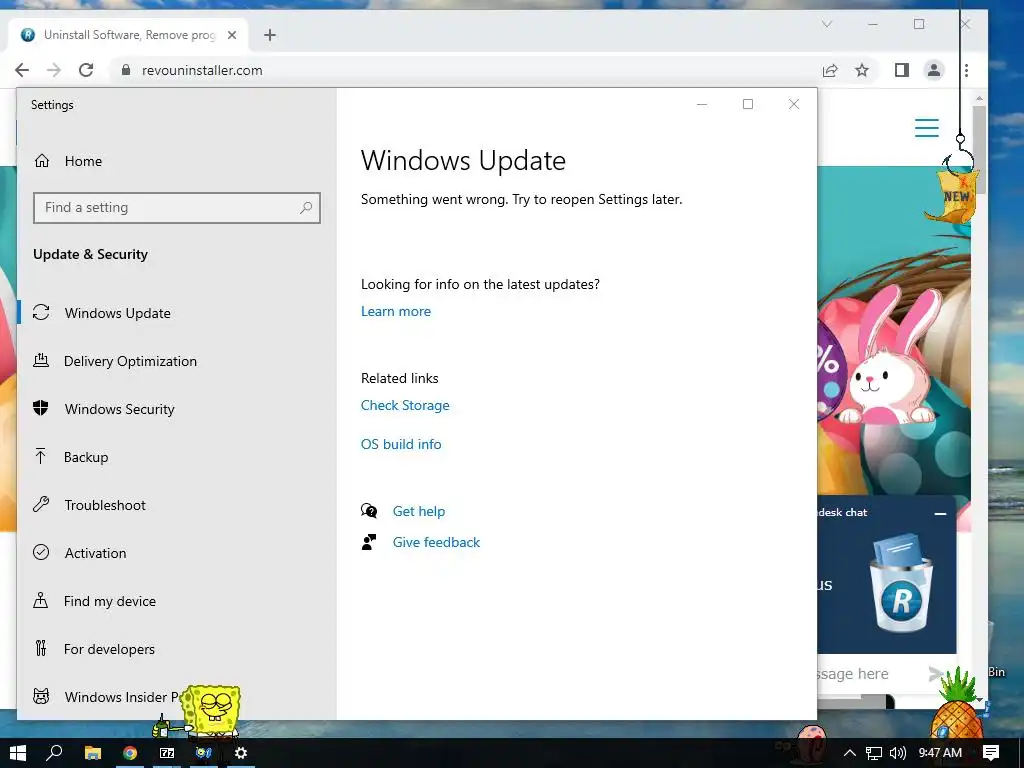1024x768 pixels.
Task: Open the Check Storage link
Action: click(x=405, y=406)
